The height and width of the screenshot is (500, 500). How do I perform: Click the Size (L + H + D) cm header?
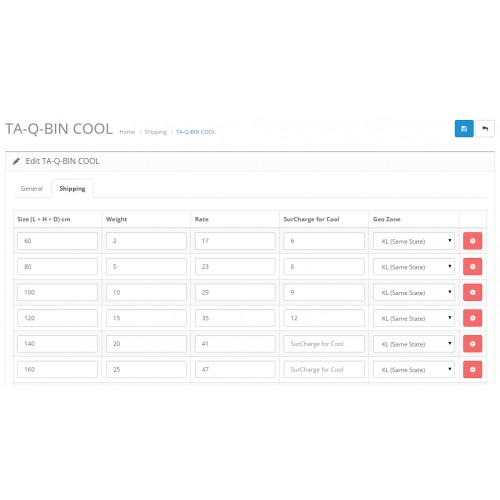coord(44,219)
